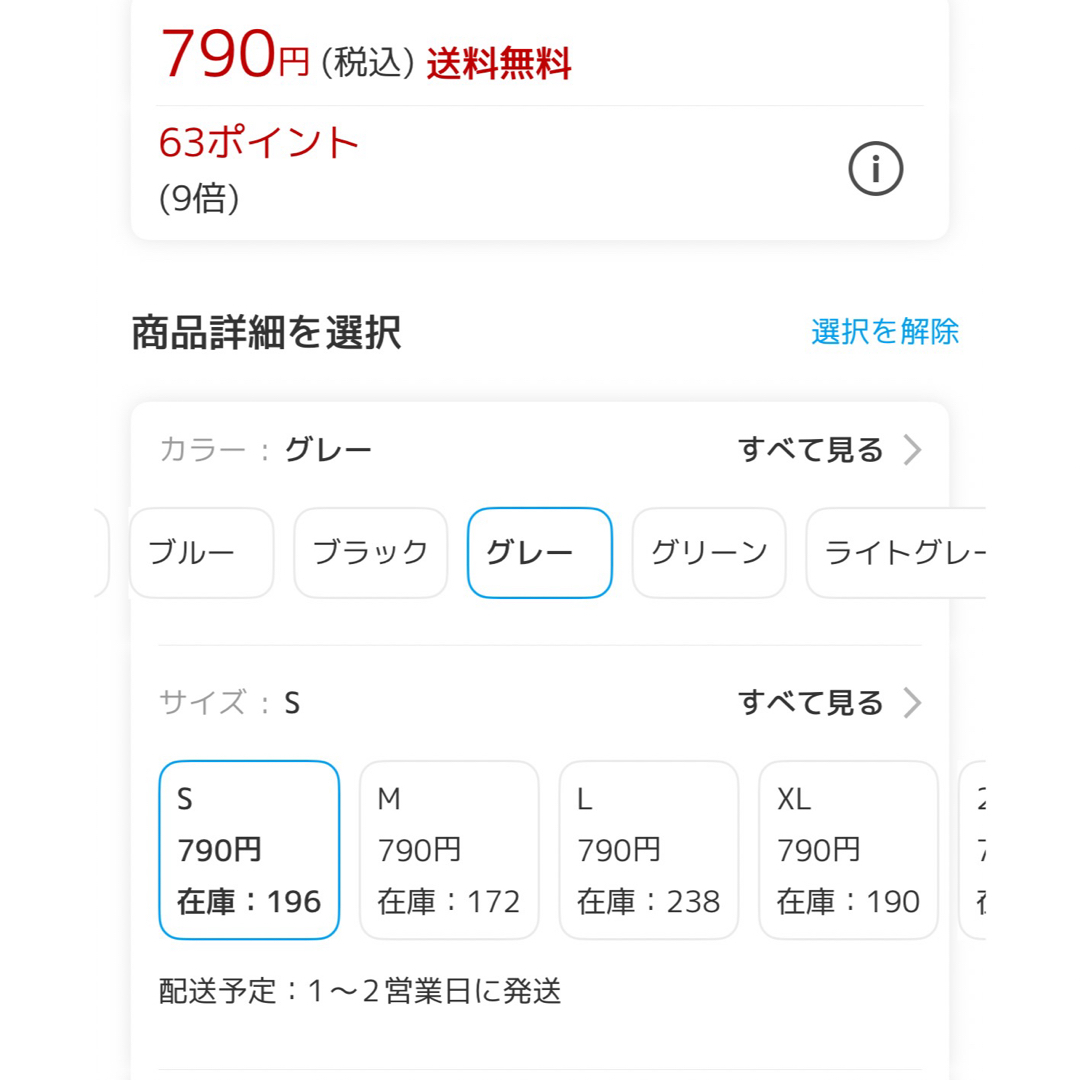Choose the ライトグレー color option

point(896,552)
